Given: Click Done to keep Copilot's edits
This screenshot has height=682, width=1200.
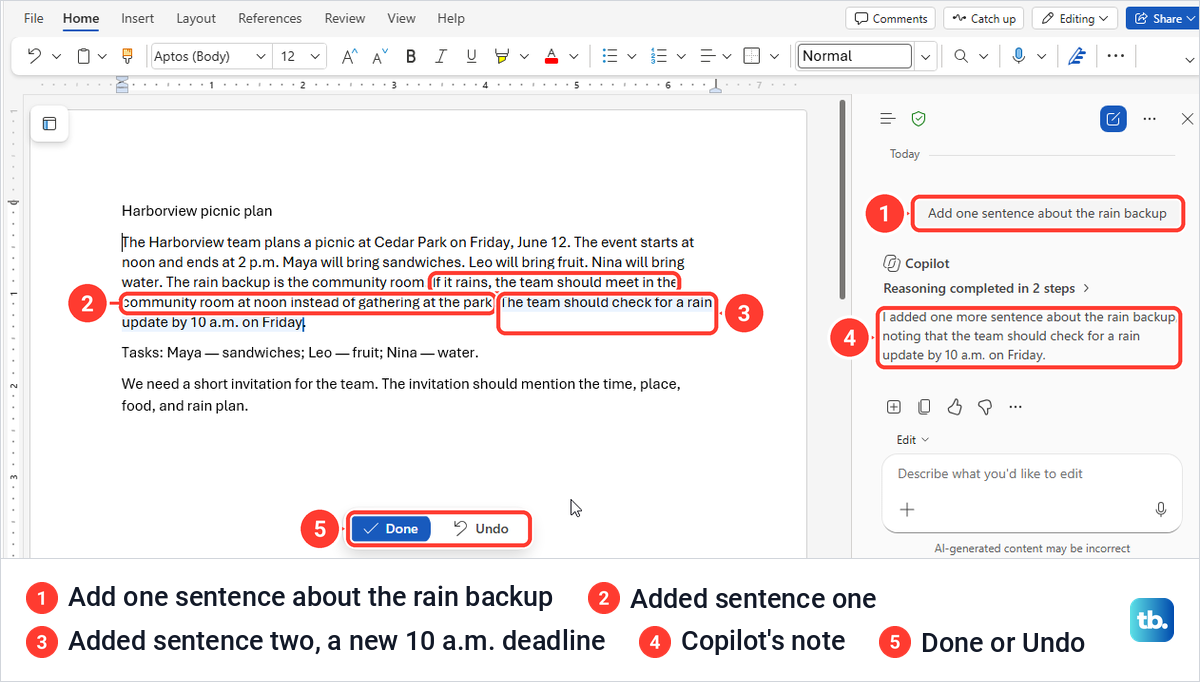Looking at the screenshot, I should pyautogui.click(x=391, y=528).
